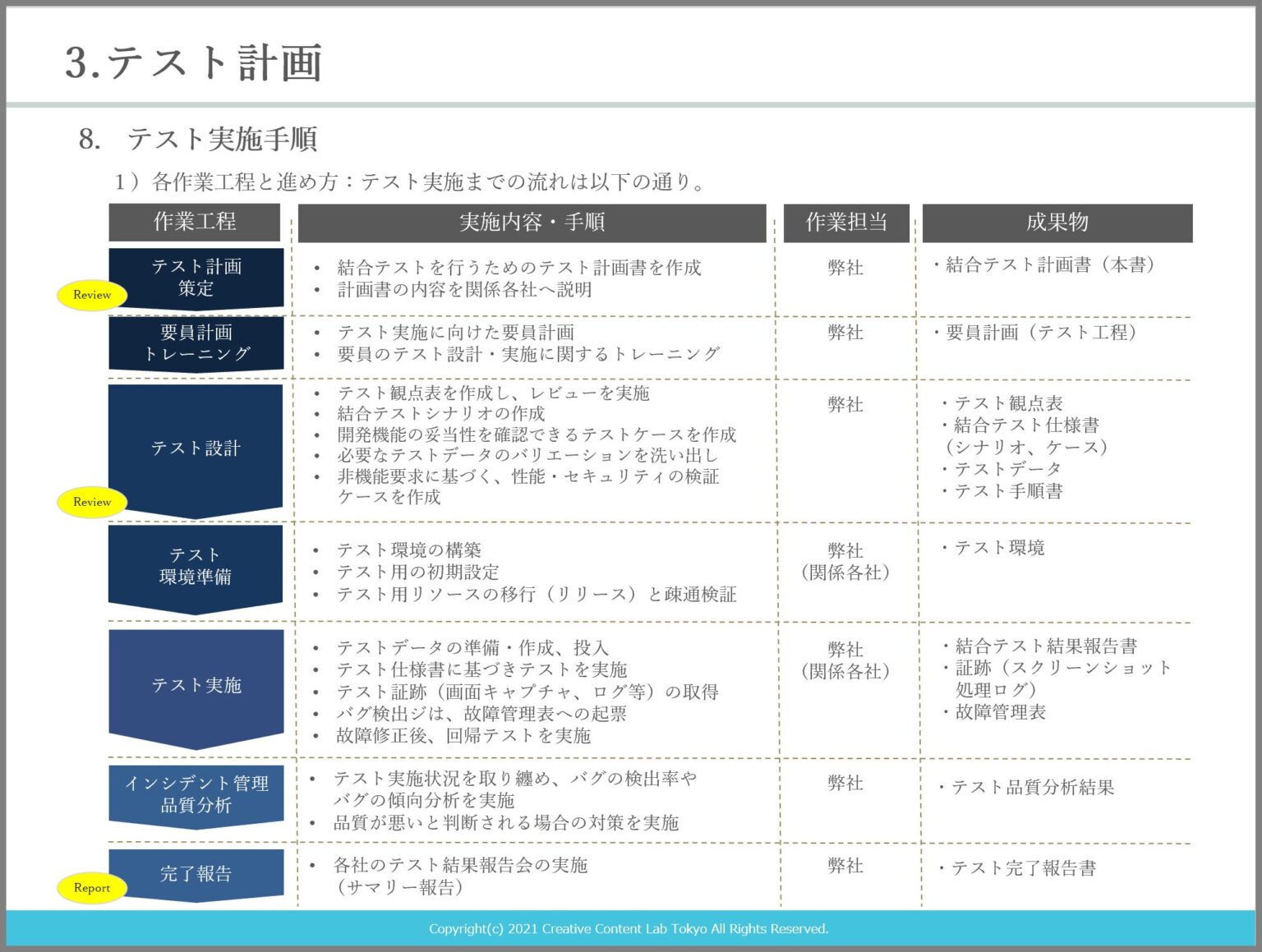Click the '要員計画 トレーニング' process shape
Viewport: 1262px width, 952px height.
point(196,344)
